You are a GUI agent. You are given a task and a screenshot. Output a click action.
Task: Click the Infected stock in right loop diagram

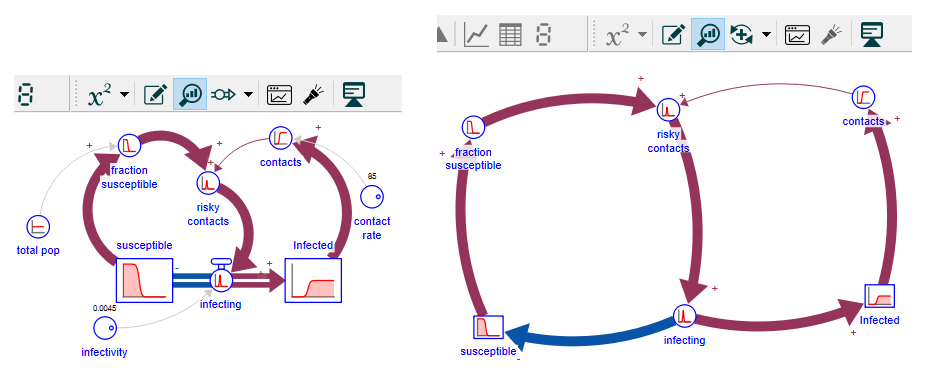point(879,296)
